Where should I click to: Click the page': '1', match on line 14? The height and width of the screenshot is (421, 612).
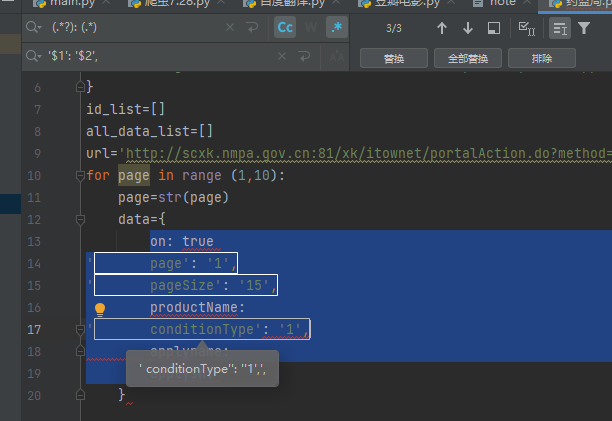pos(166,263)
